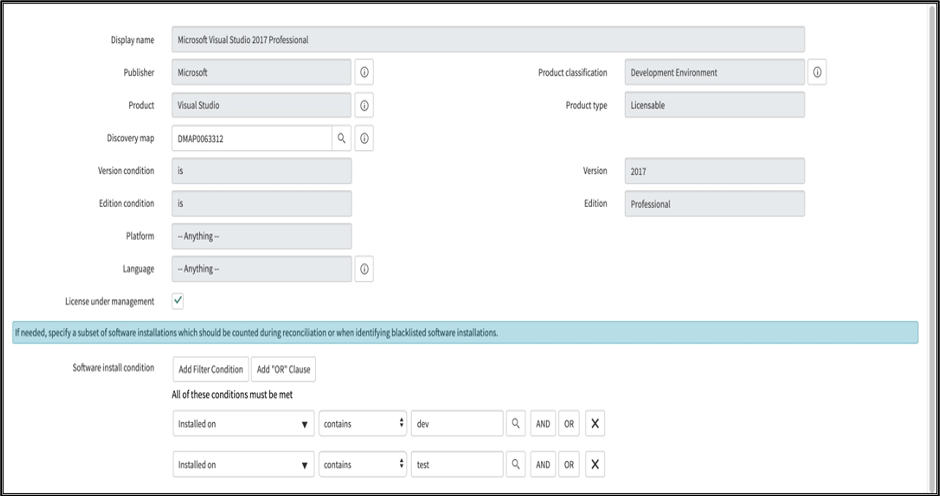Viewport: 940px width, 496px height.
Task: Remove the test condition row with X
Action: pos(595,464)
